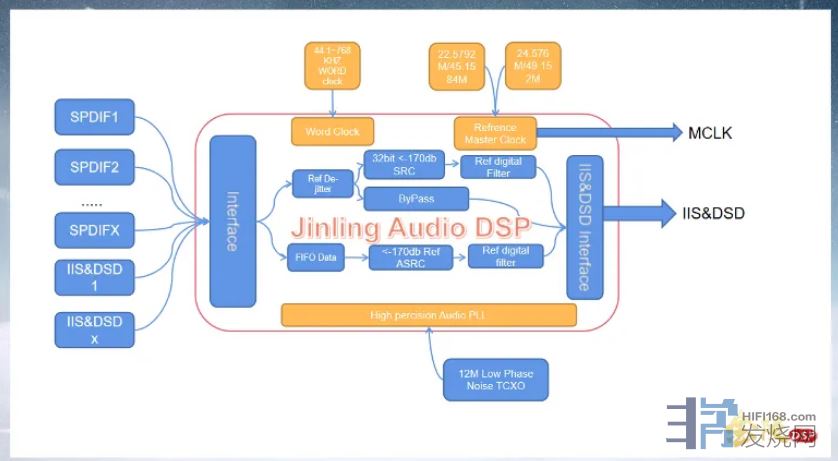Image resolution: width=838 pixels, height=461 pixels.
Task: Select the vertical Interface block on left
Action: [x=233, y=221]
